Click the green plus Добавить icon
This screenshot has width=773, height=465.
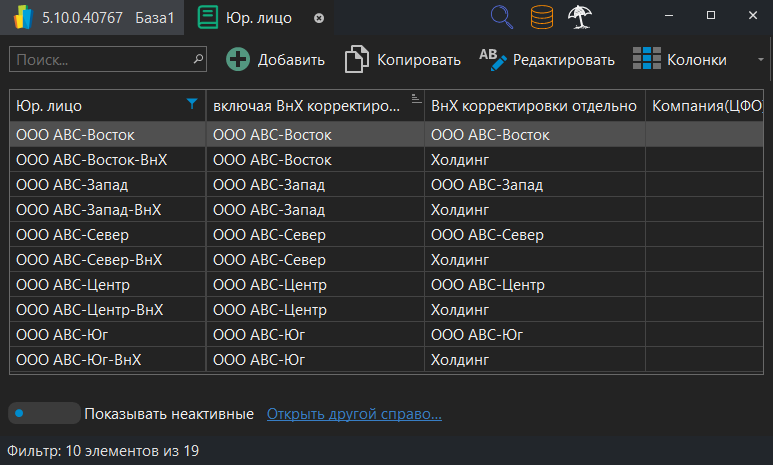coord(238,60)
